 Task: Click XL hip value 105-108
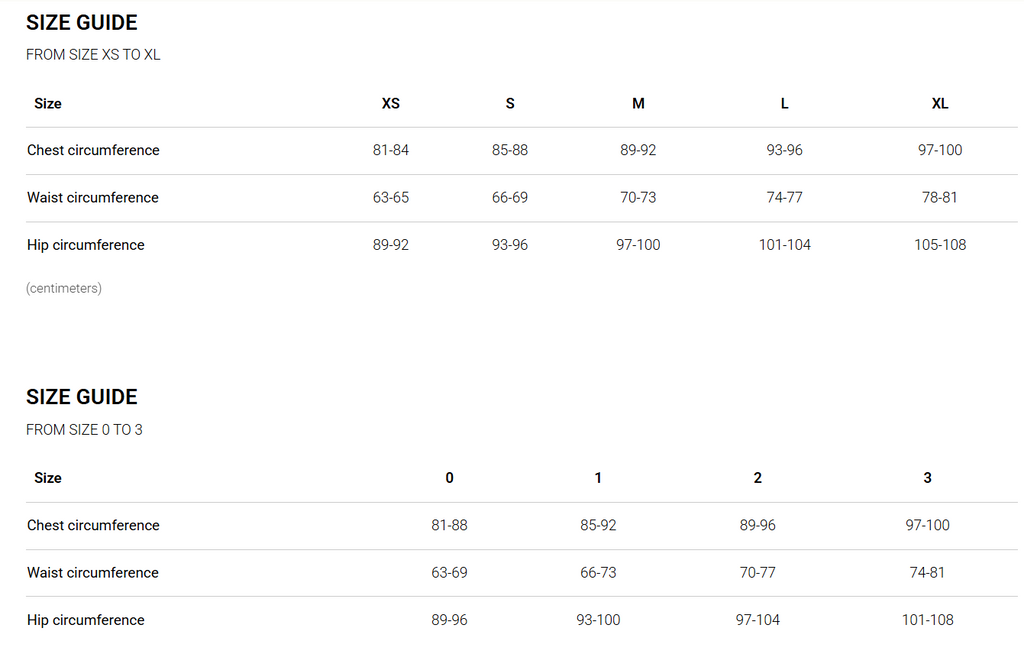point(939,245)
